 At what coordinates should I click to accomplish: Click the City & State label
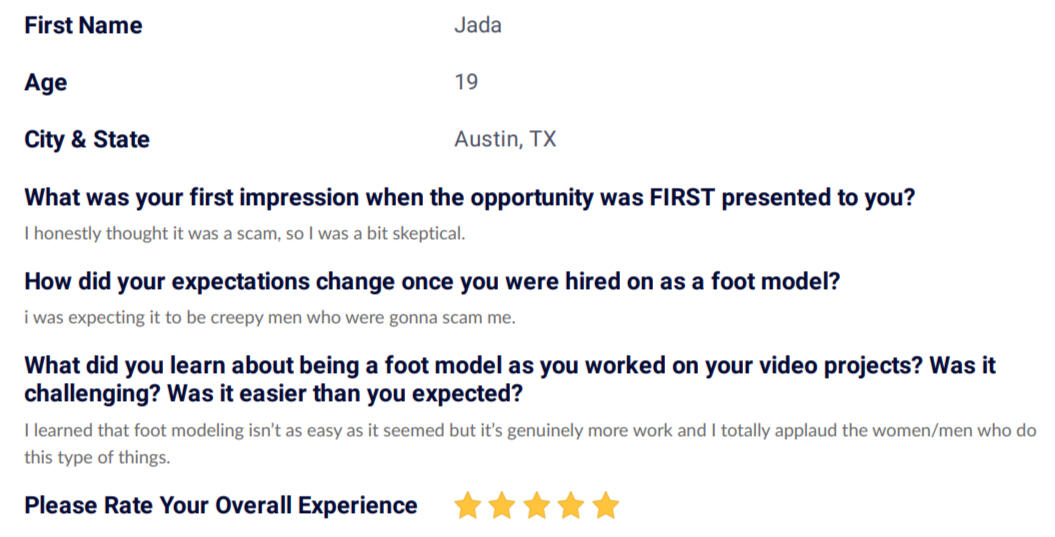[87, 139]
